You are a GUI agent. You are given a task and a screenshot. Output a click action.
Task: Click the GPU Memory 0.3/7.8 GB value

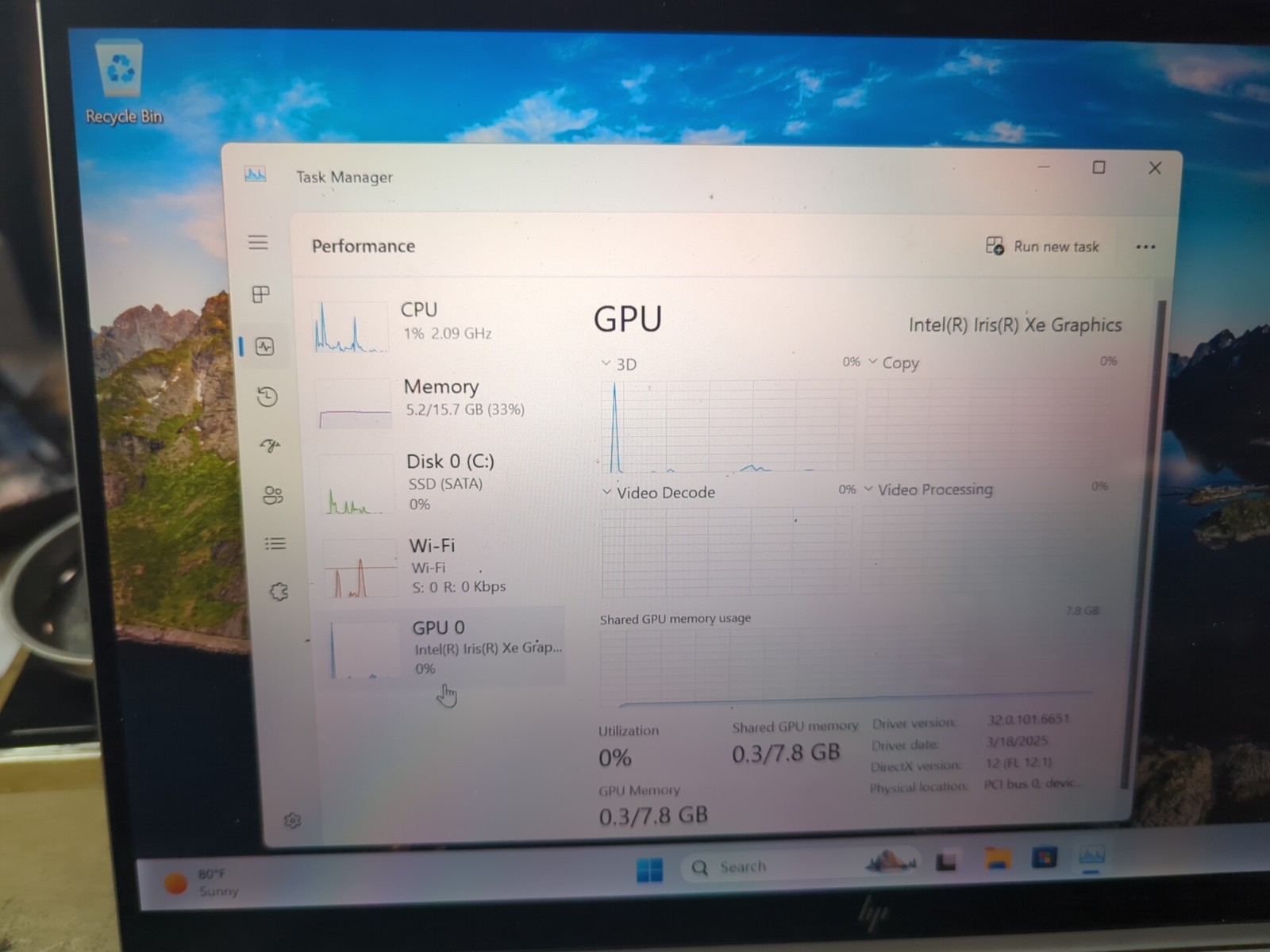pyautogui.click(x=653, y=816)
